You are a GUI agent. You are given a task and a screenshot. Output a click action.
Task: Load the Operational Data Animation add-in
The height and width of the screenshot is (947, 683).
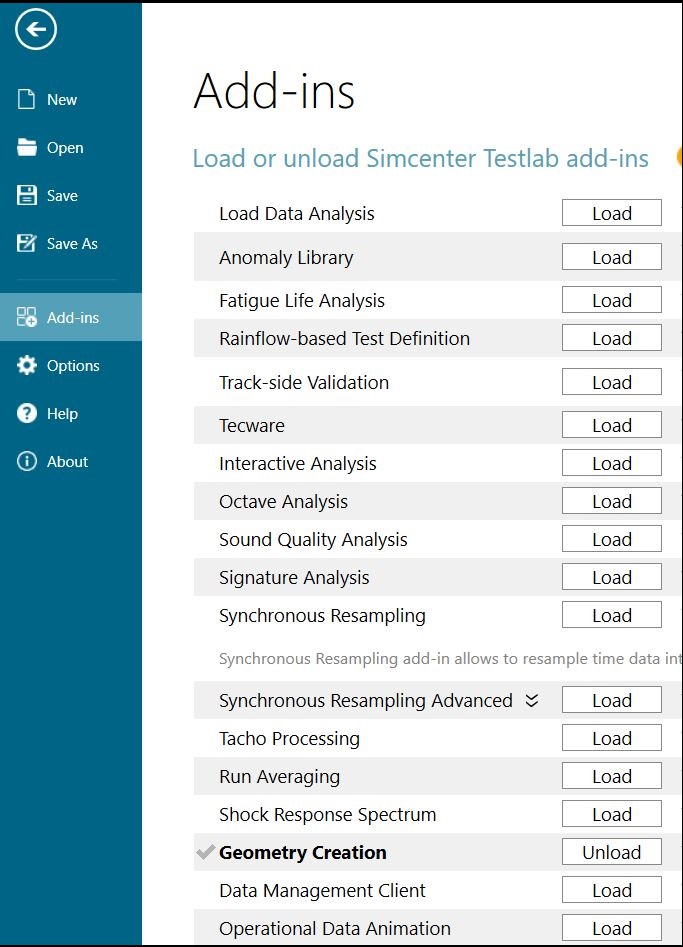(x=611, y=929)
